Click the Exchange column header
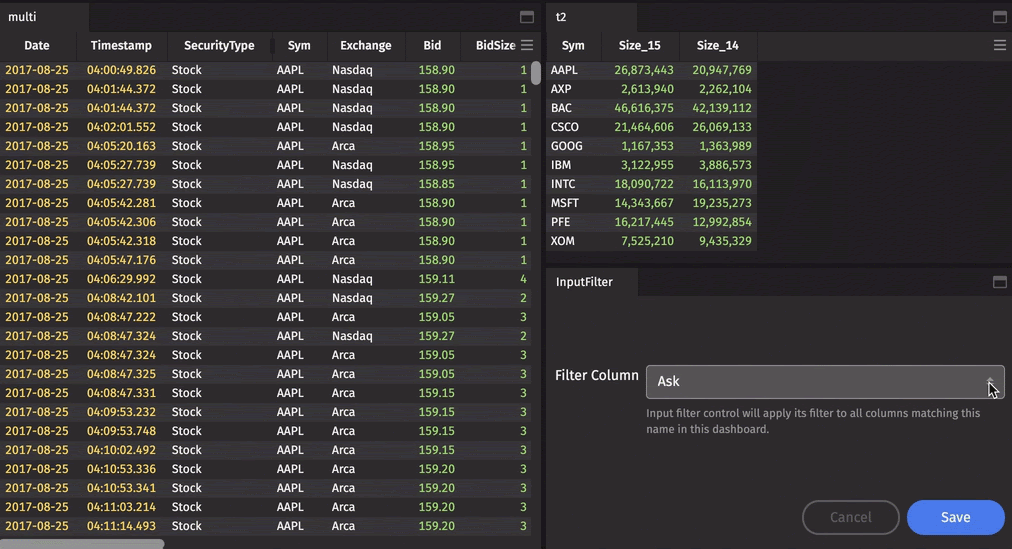The width and height of the screenshot is (1012, 549). point(366,46)
